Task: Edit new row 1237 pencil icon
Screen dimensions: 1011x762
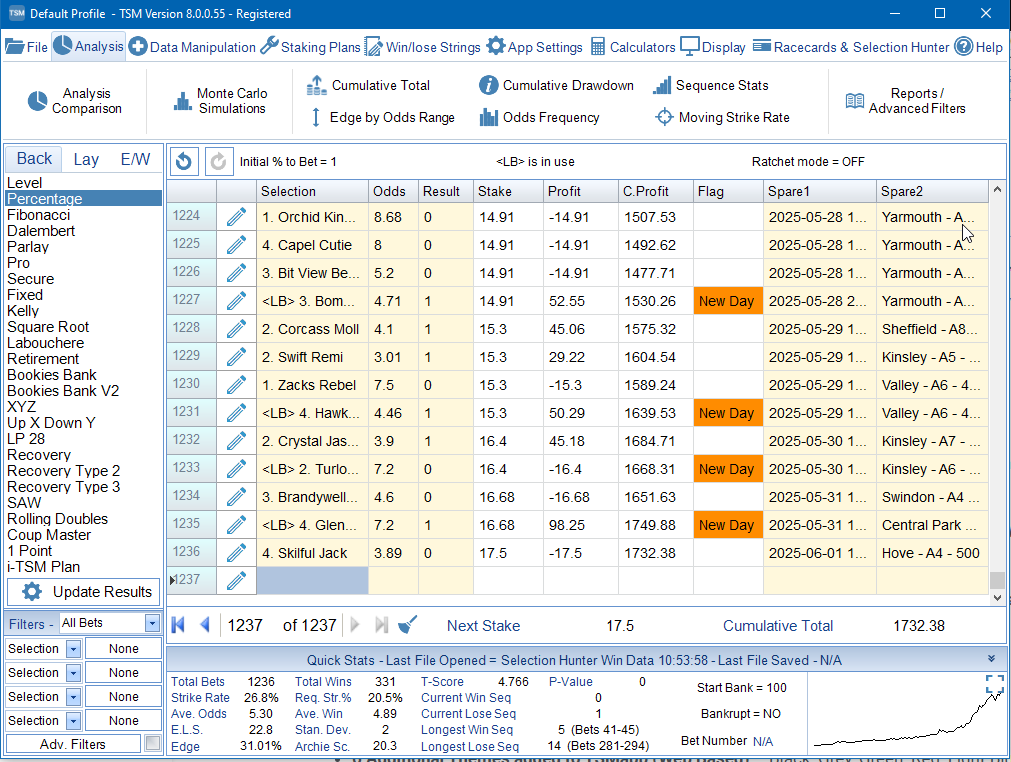Action: point(237,580)
